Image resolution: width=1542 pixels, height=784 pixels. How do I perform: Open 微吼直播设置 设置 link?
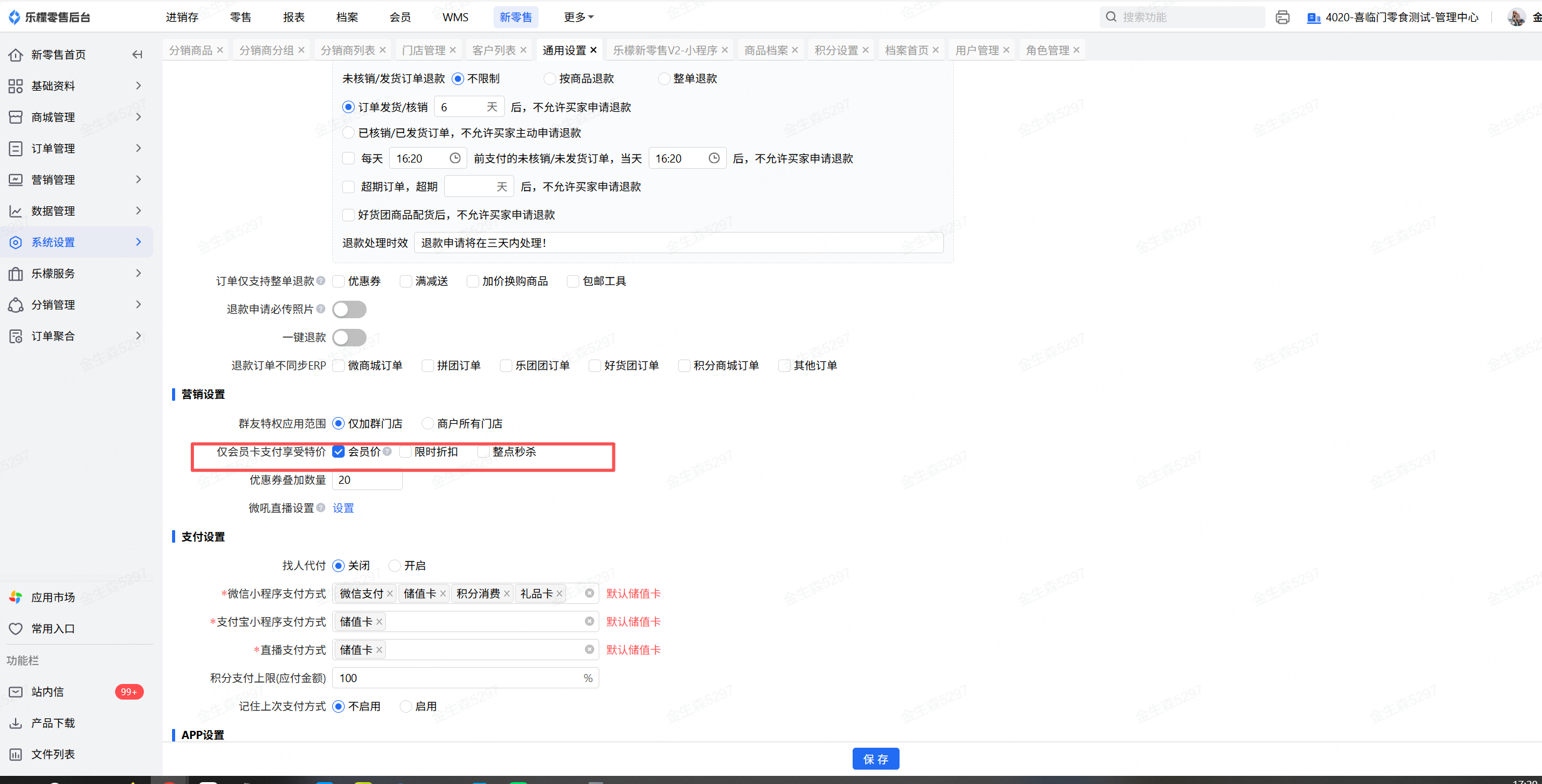tap(343, 508)
